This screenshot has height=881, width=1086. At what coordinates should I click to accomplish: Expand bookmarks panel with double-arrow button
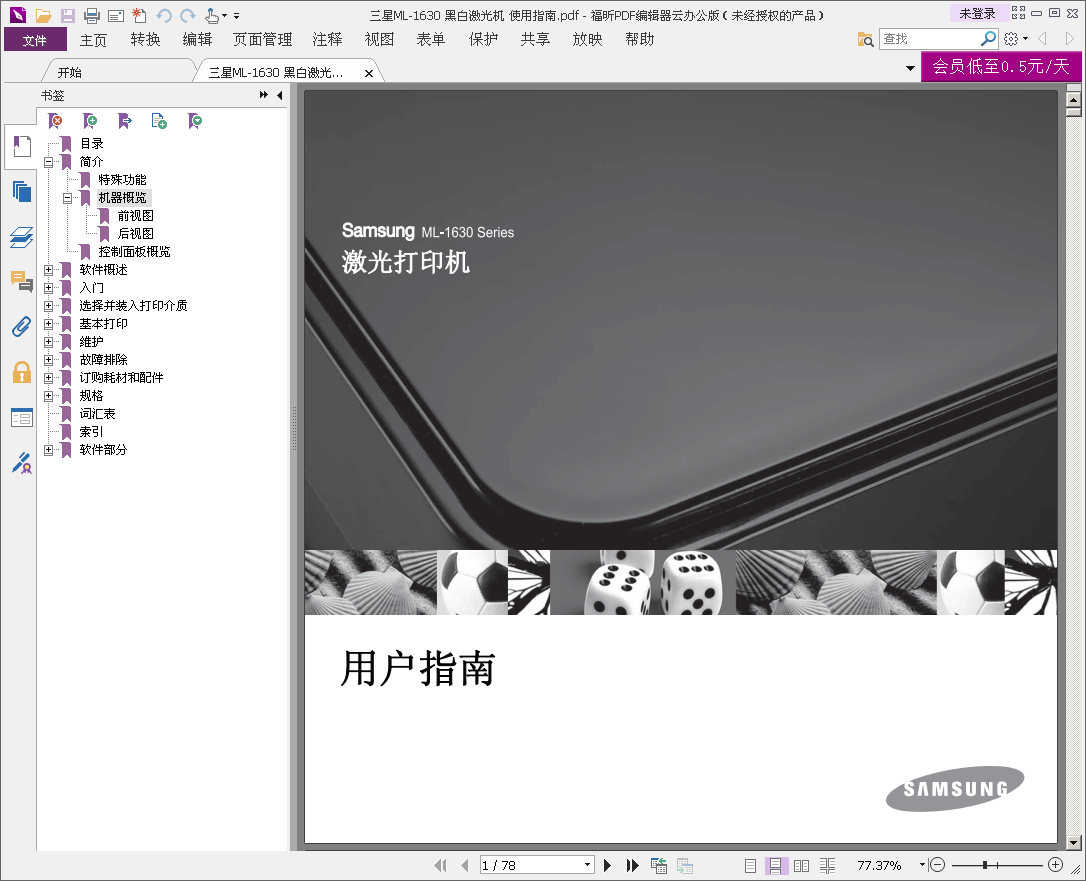point(264,95)
